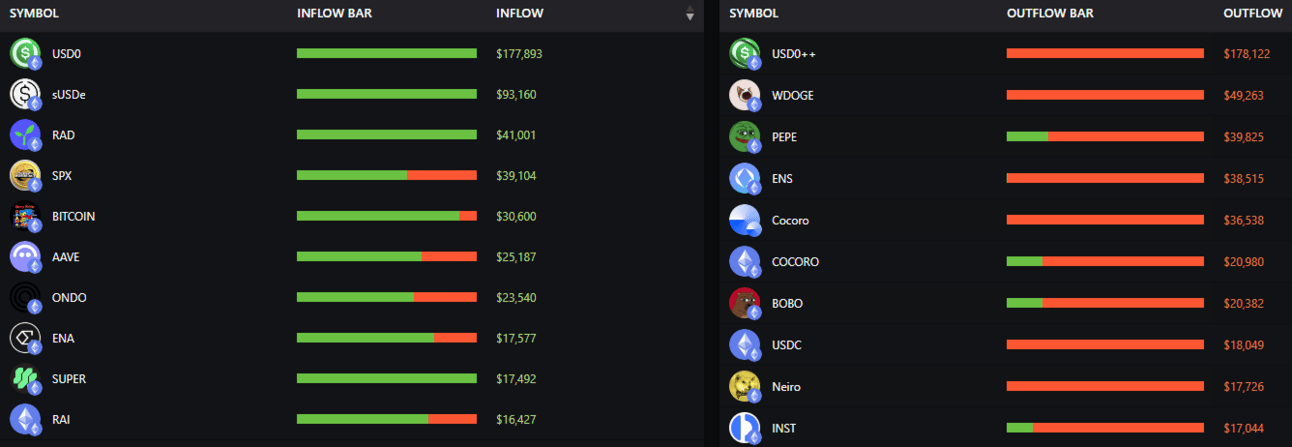Click the BITCOIN inflow bar
Screen dimensions: 1292x447
[x=387, y=216]
